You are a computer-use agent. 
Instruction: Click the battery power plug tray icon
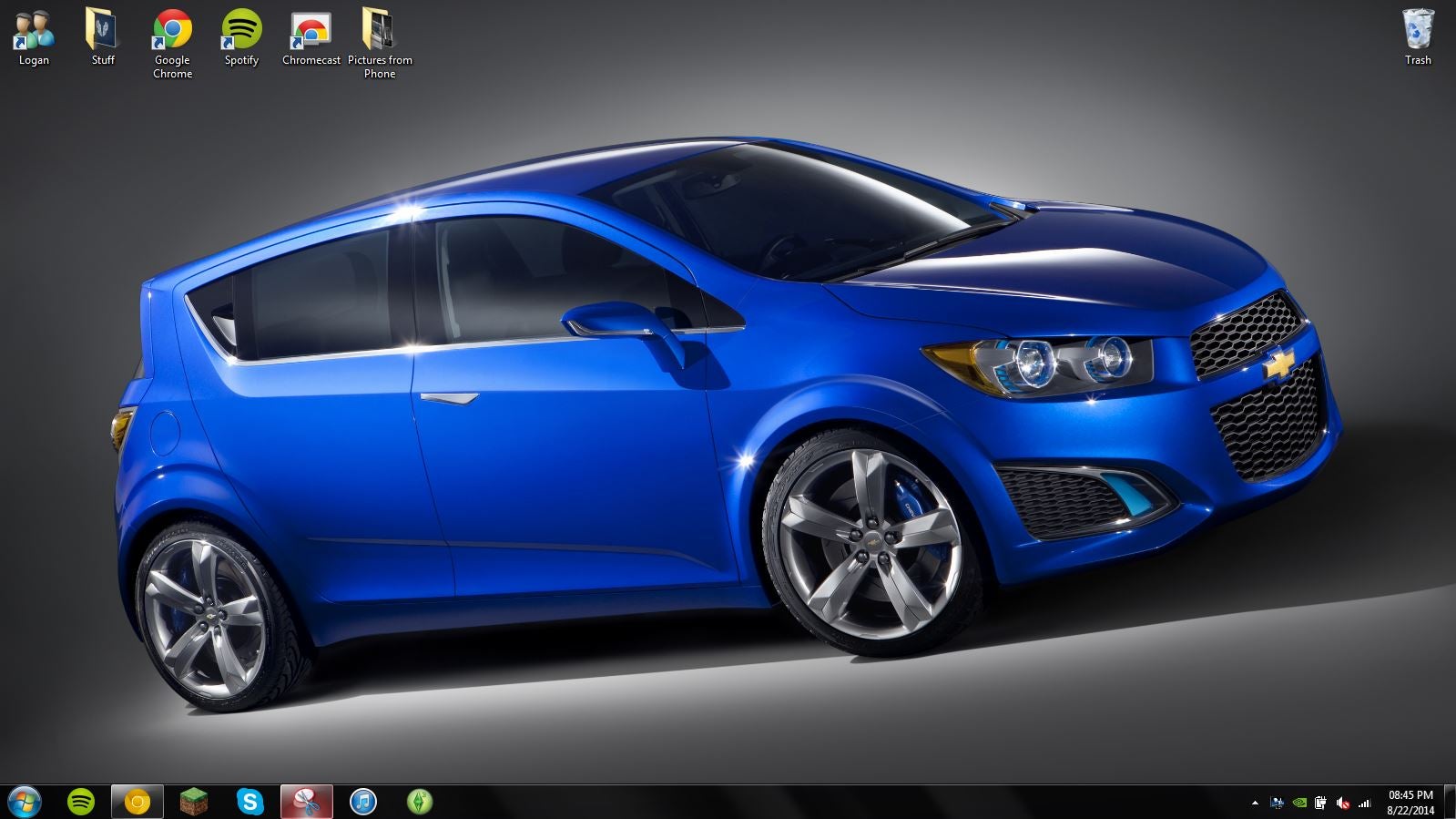(1321, 803)
